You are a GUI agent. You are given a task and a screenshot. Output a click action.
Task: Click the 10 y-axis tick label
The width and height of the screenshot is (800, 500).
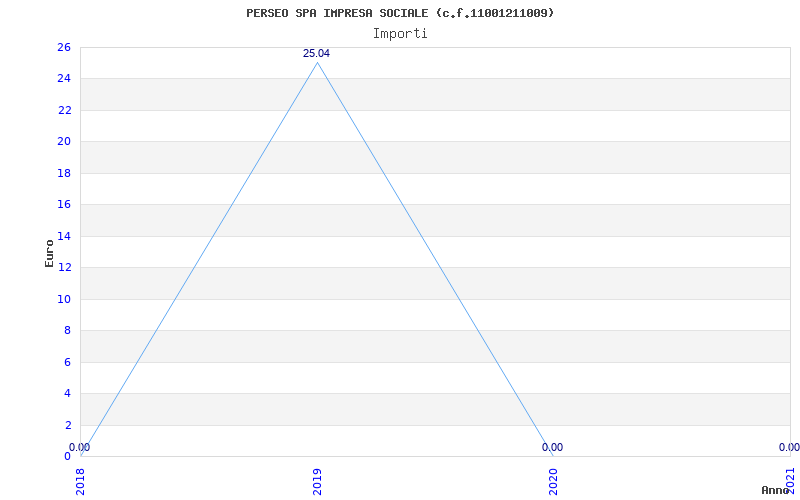coord(64,299)
